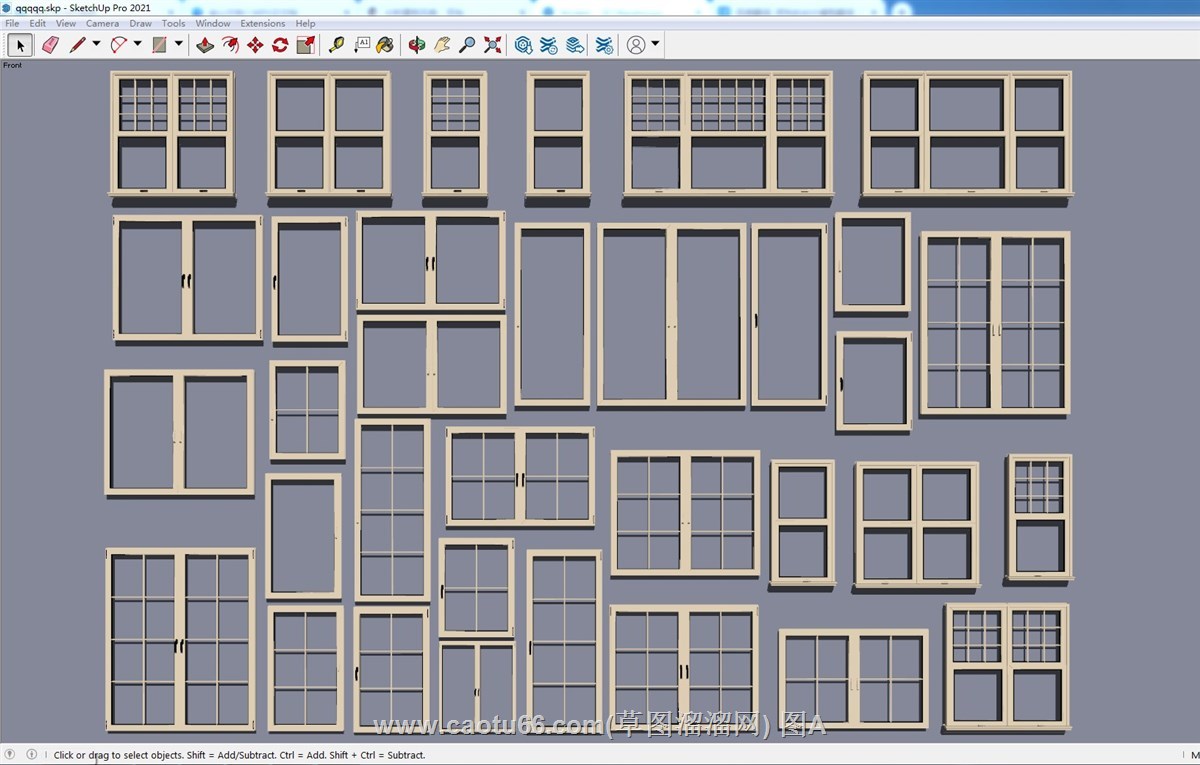Open the View menu

click(65, 23)
